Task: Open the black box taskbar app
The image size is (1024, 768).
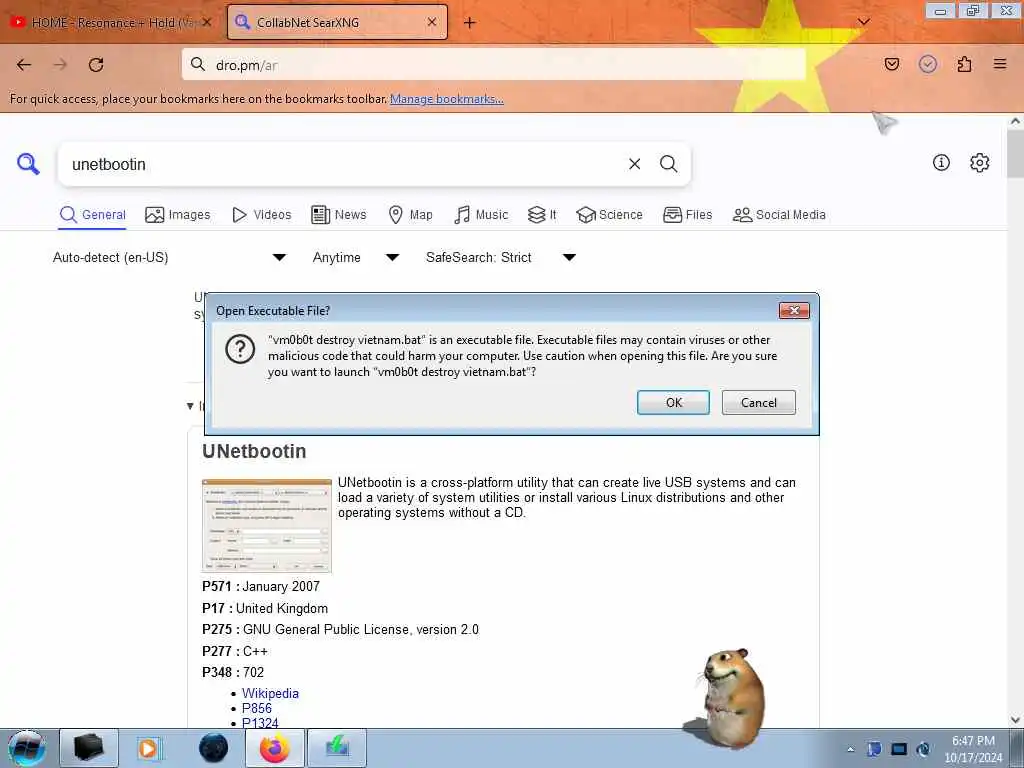Action: (89, 748)
